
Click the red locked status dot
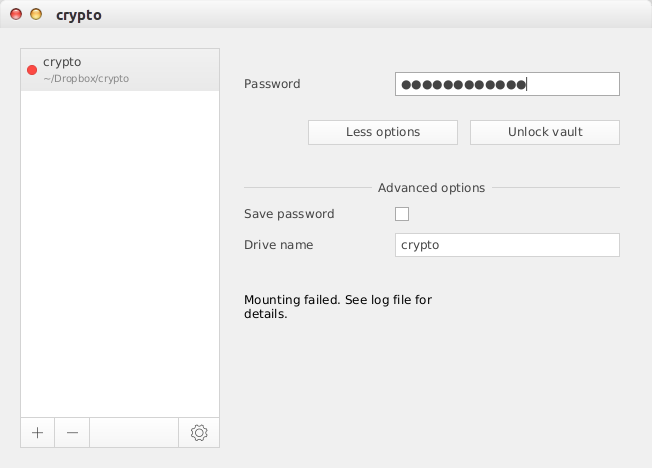[32, 70]
